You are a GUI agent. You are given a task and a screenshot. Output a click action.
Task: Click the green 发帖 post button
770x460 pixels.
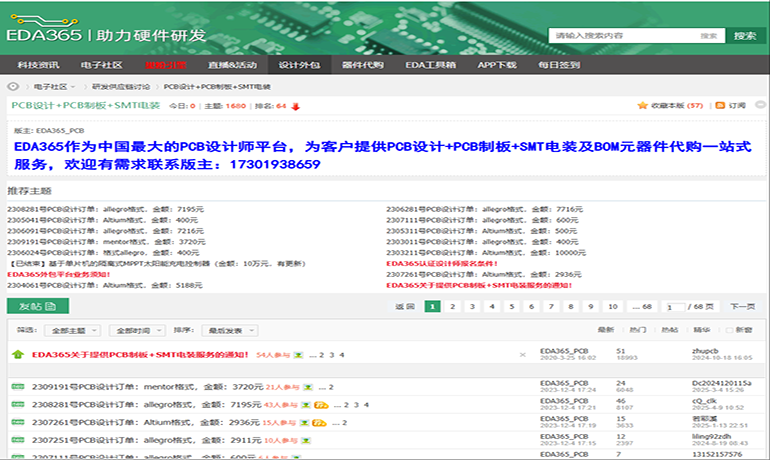pos(38,306)
